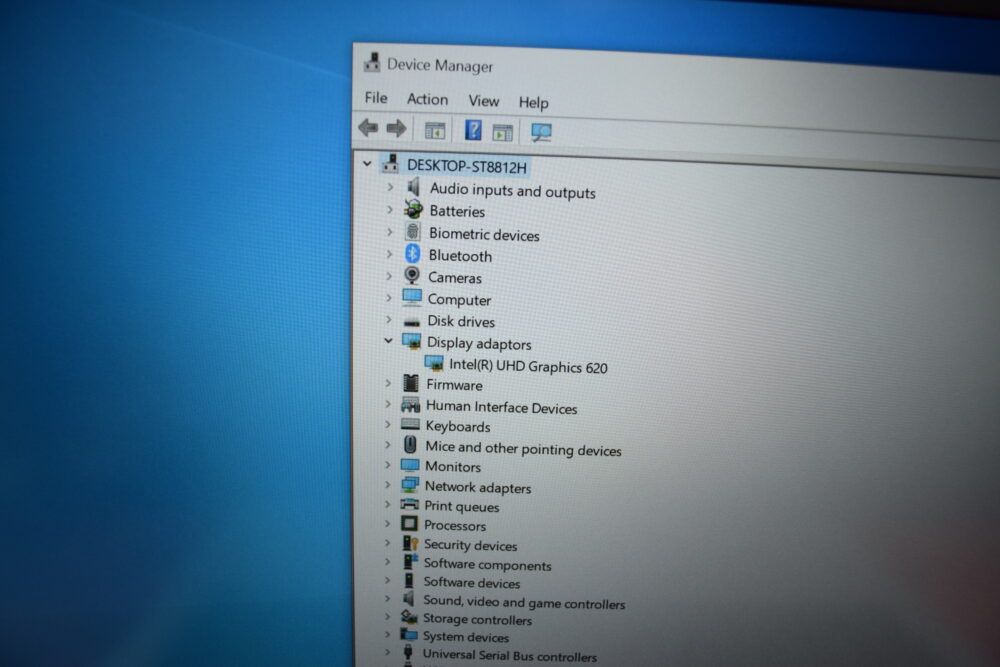
Task: Expand the Batteries category arrow
Action: pyautogui.click(x=390, y=209)
